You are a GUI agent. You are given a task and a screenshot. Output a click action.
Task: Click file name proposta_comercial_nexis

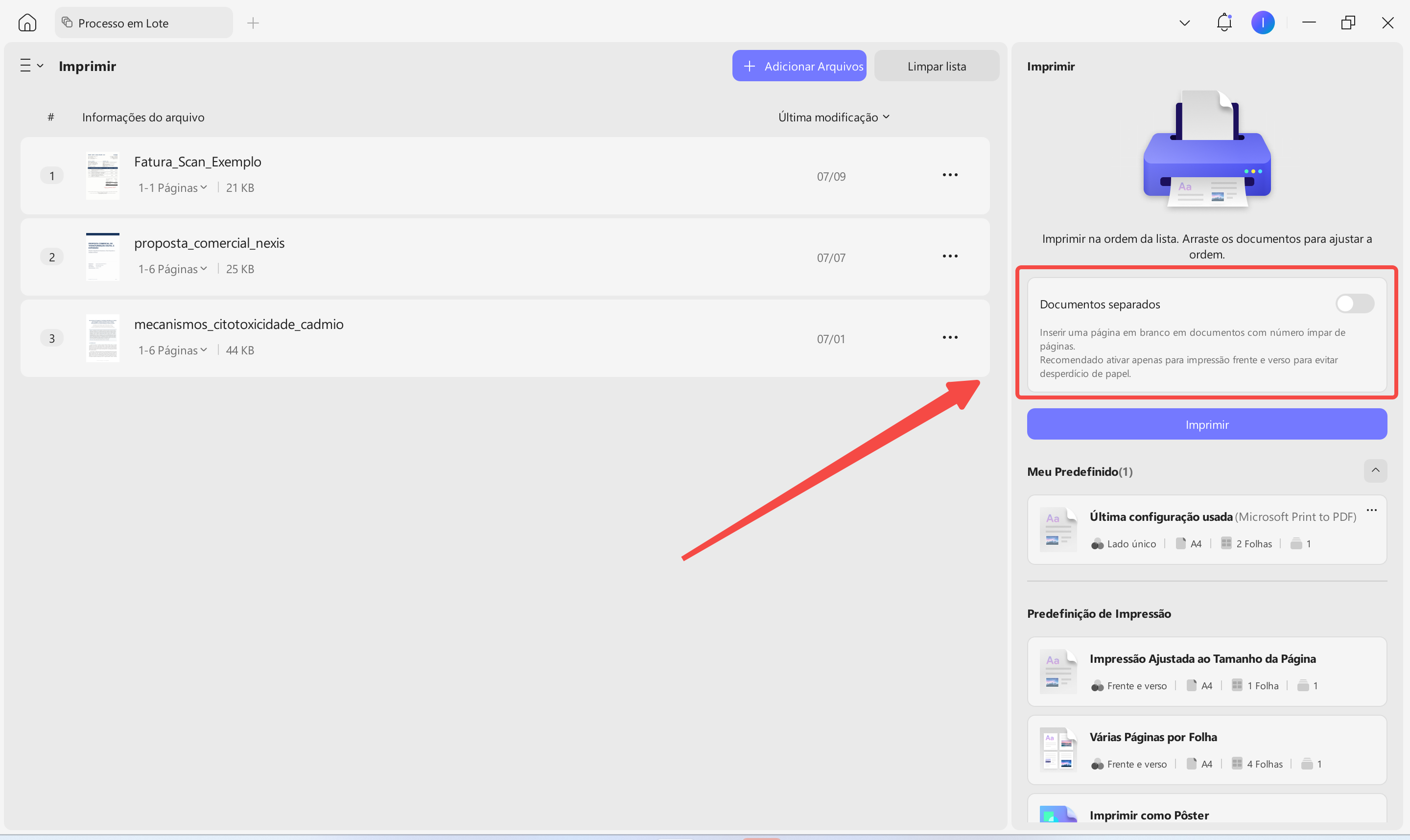coord(210,243)
